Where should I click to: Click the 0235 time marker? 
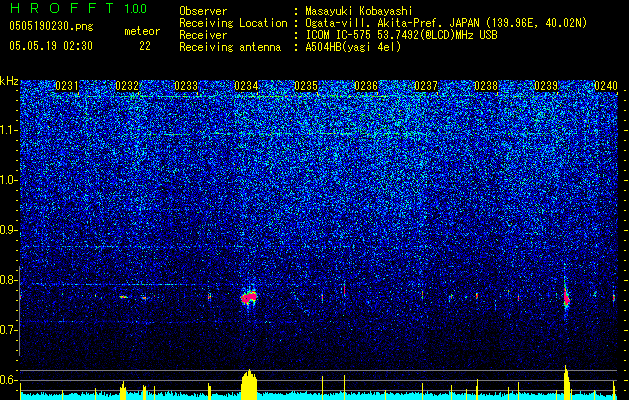(306, 86)
